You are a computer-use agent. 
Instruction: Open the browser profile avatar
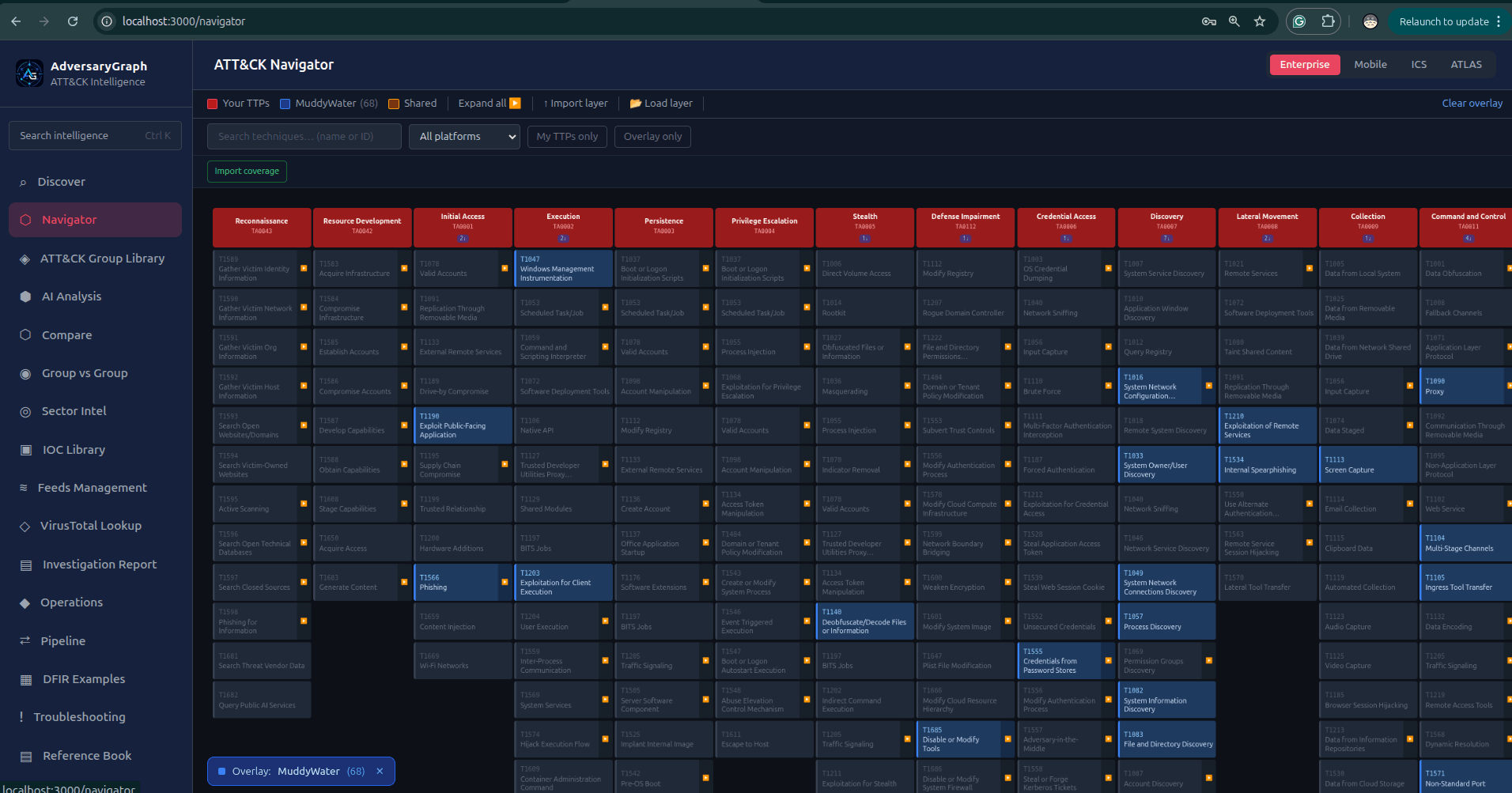tap(1370, 21)
